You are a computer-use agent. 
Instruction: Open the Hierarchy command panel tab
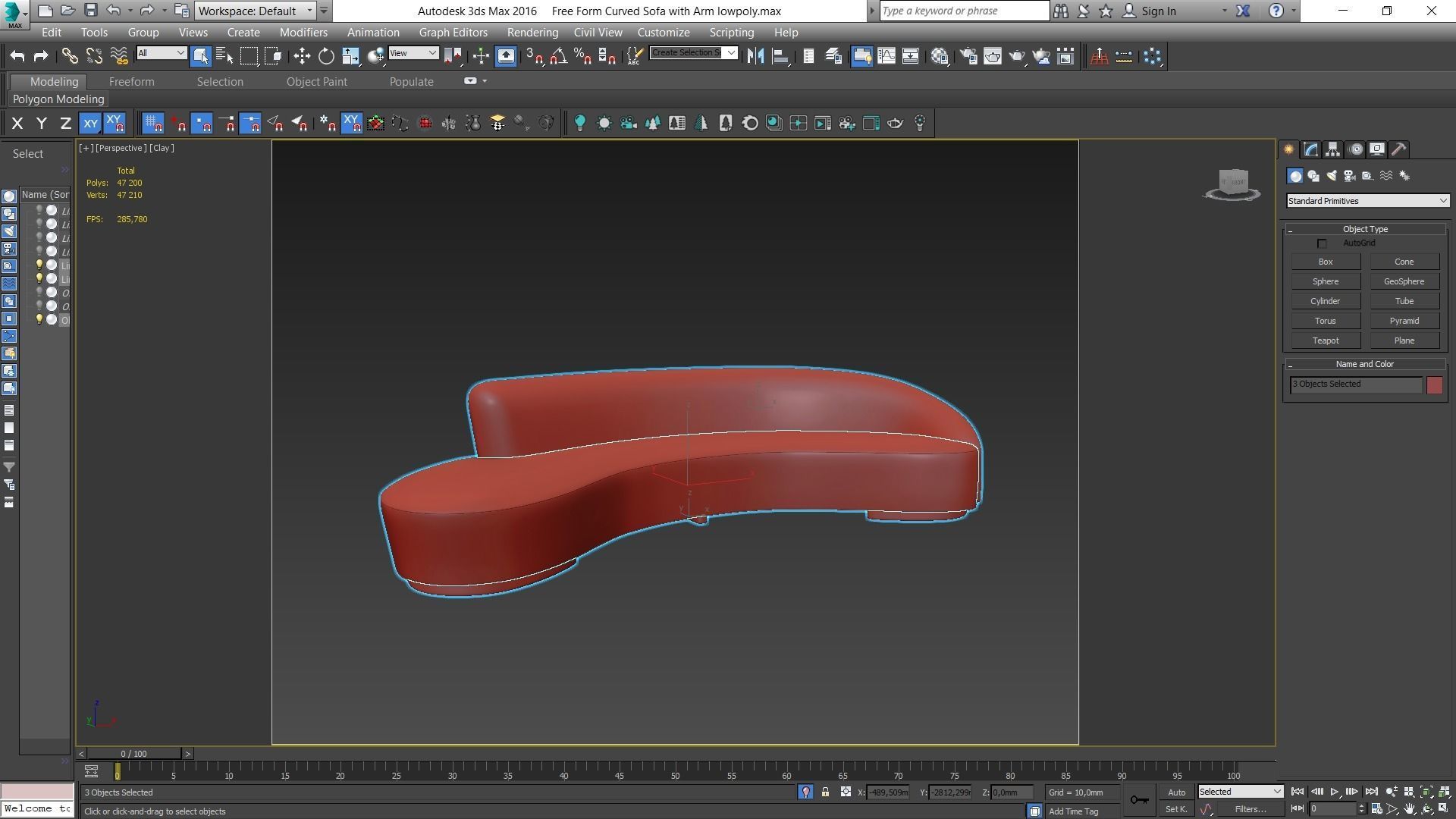(1332, 149)
